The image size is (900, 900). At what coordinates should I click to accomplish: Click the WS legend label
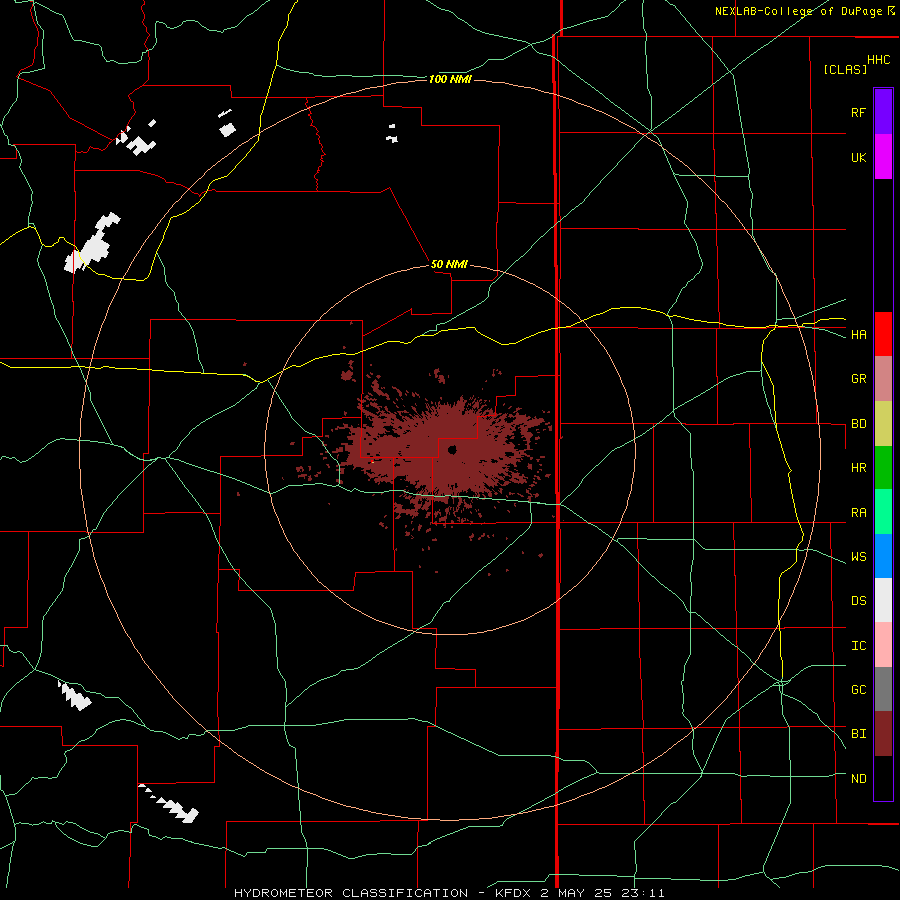click(858, 557)
